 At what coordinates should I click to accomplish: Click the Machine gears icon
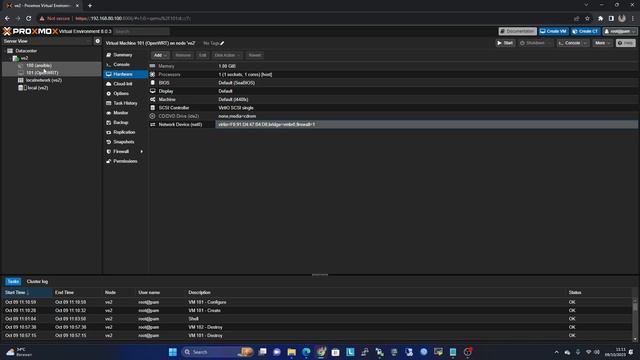click(x=153, y=99)
